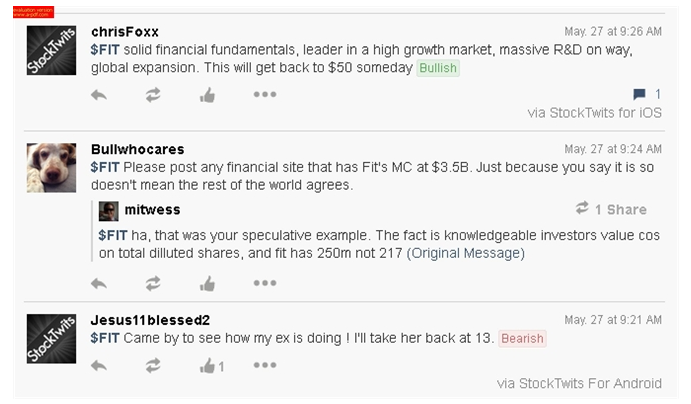Viewport: 691px width, 404px height.
Task: Reshare Jesus11blessed2's post
Action: pos(153,366)
